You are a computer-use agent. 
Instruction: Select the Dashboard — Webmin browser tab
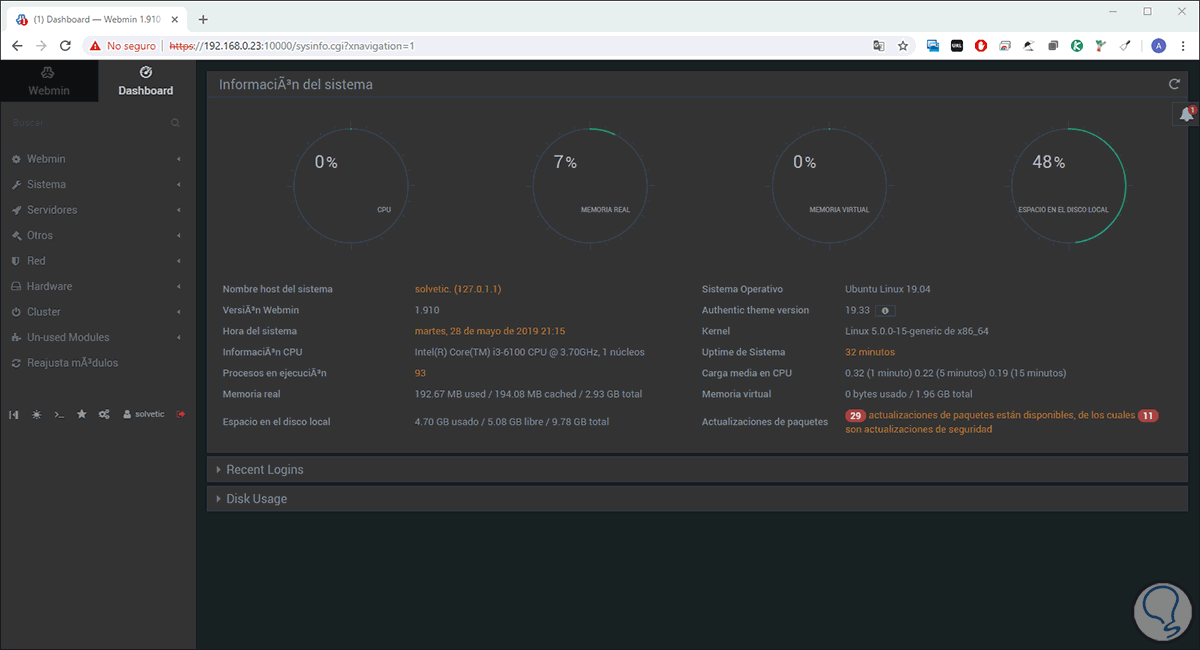[x=97, y=19]
